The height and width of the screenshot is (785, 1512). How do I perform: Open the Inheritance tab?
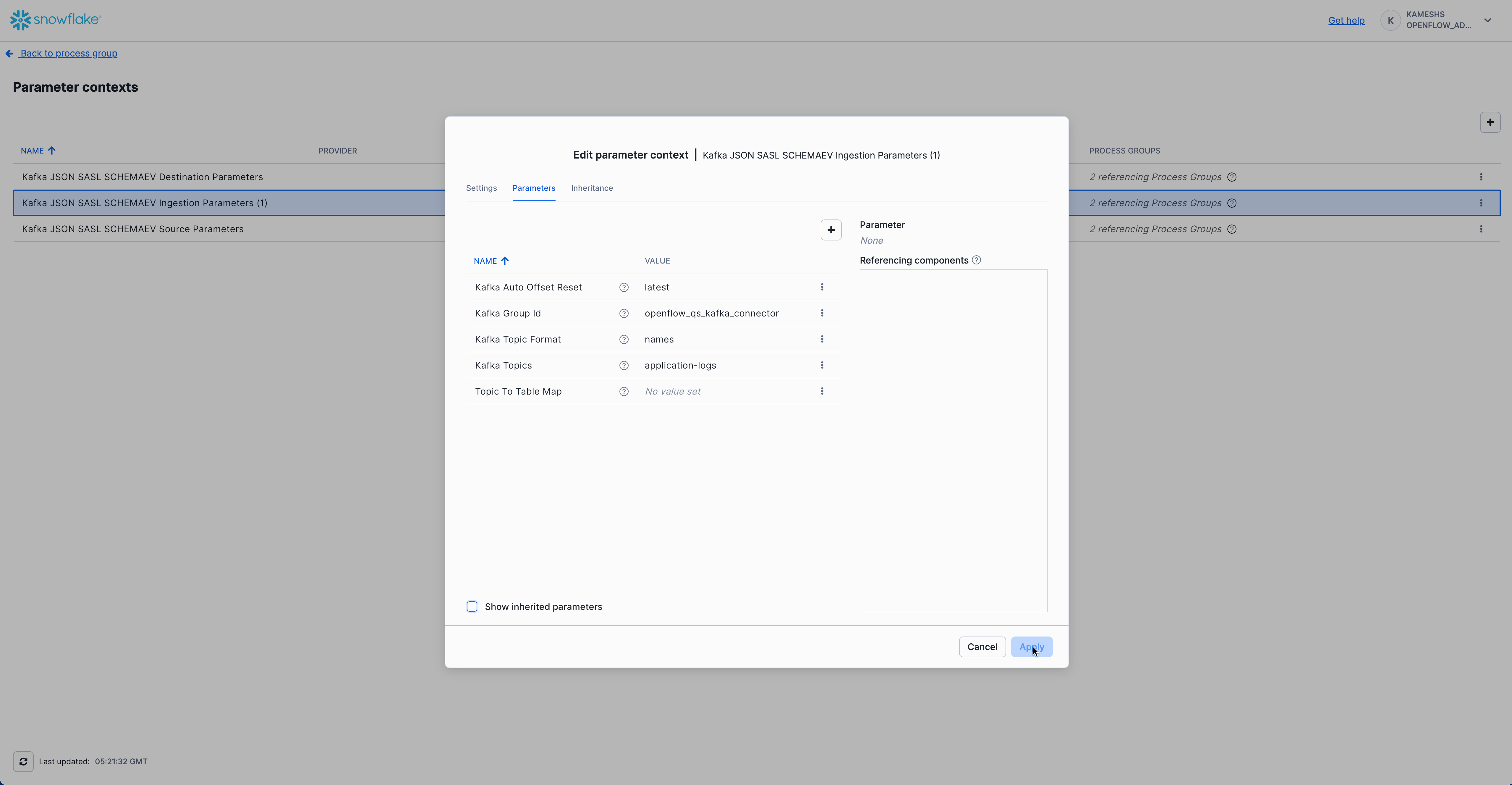point(591,188)
